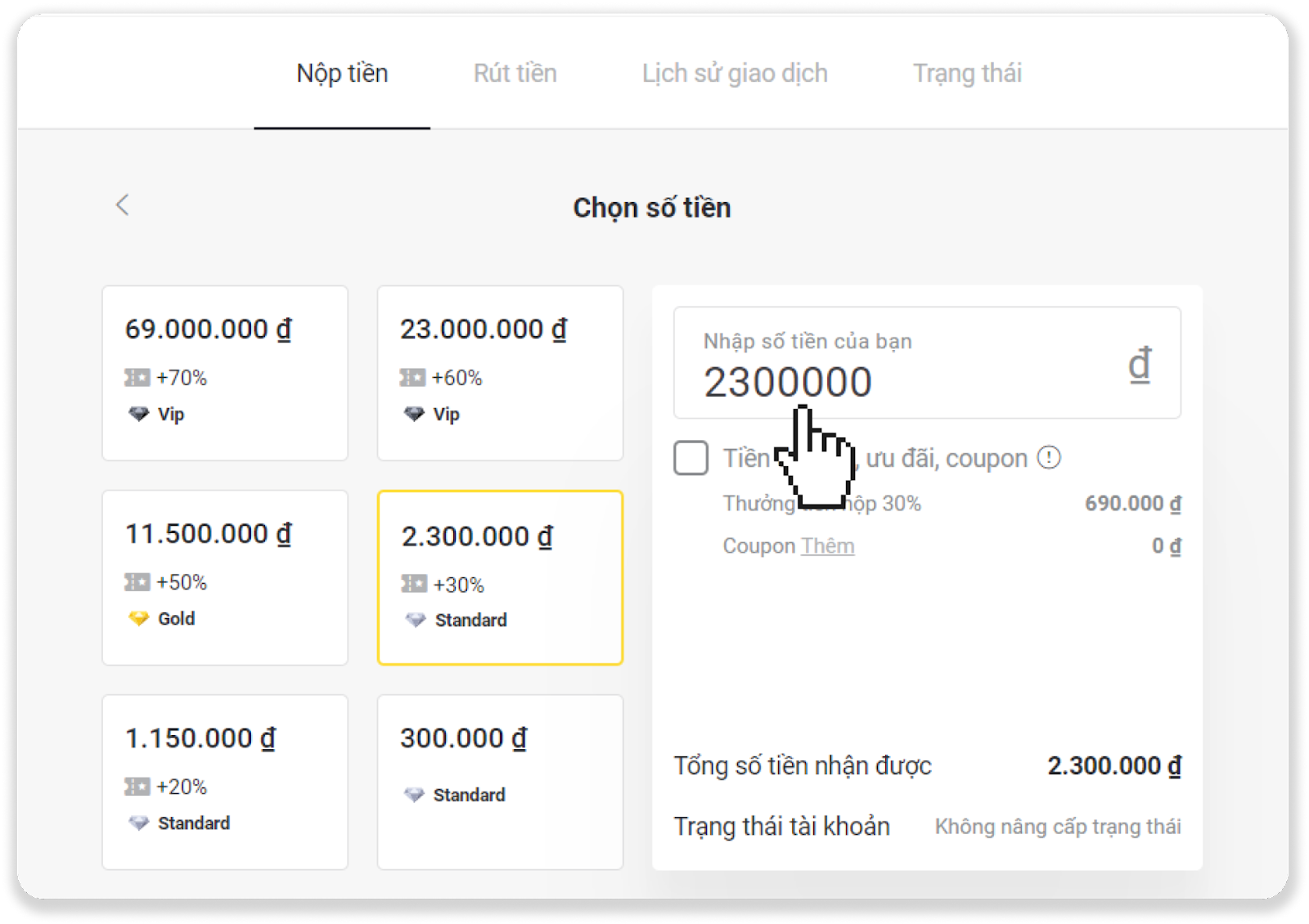Click the Vip diamond icon on 69.000.000 card
The image size is (1309, 924).
point(138,415)
